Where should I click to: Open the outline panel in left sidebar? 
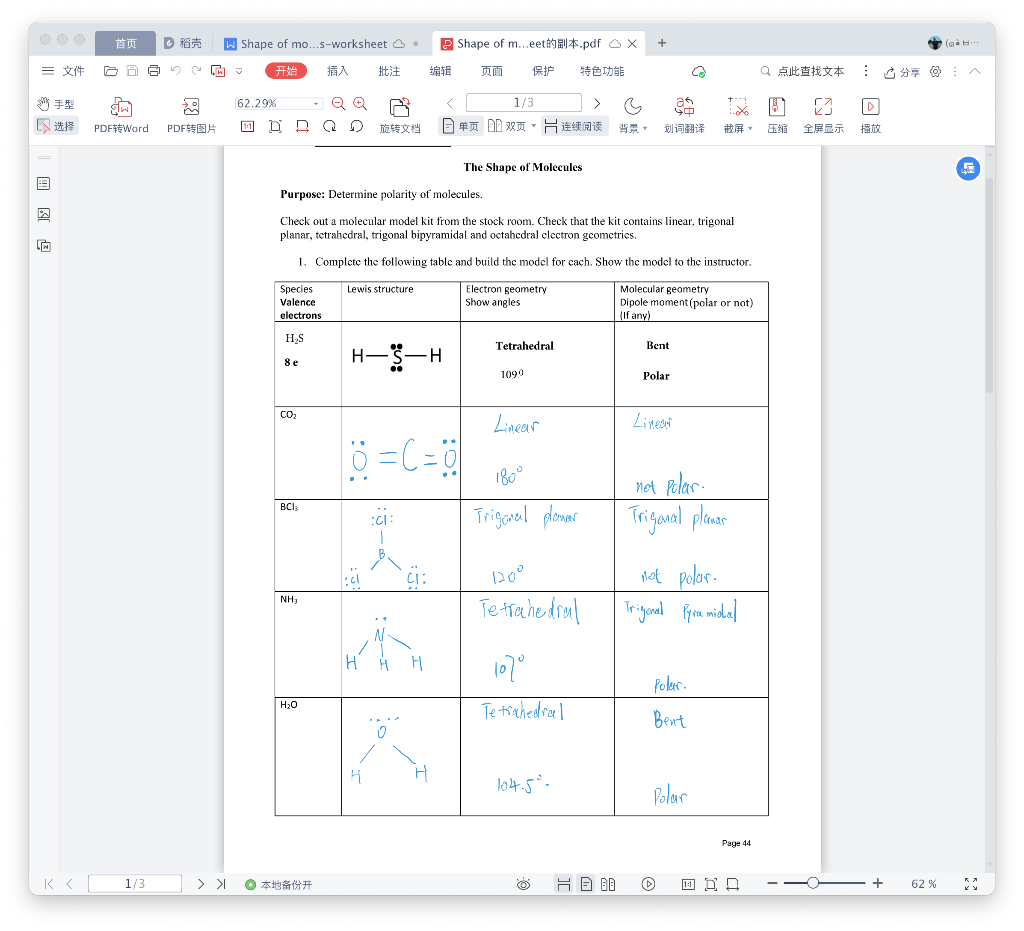44,183
